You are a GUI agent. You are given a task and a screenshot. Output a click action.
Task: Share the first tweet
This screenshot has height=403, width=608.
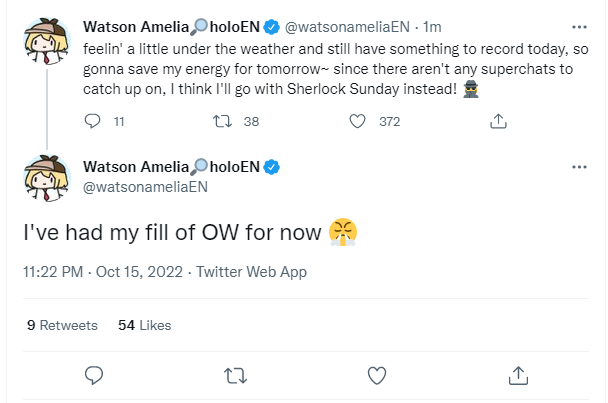497,121
